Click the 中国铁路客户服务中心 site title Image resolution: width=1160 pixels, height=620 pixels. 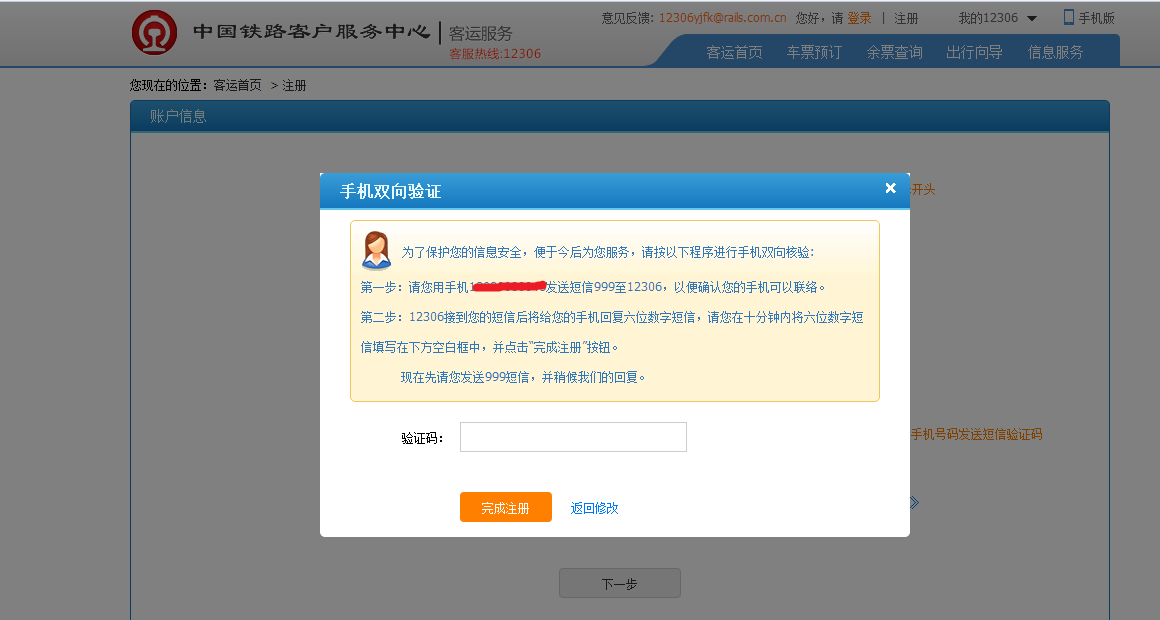[x=311, y=32]
